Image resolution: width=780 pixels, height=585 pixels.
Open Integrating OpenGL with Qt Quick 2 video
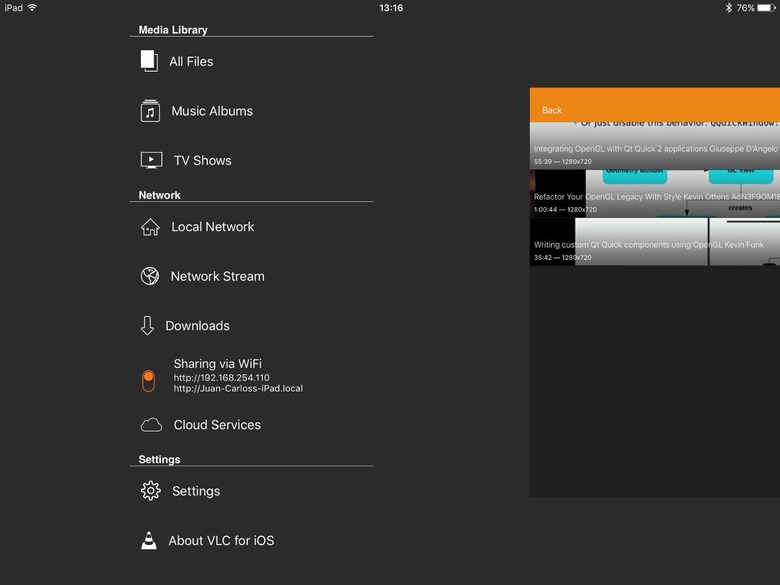(655, 146)
